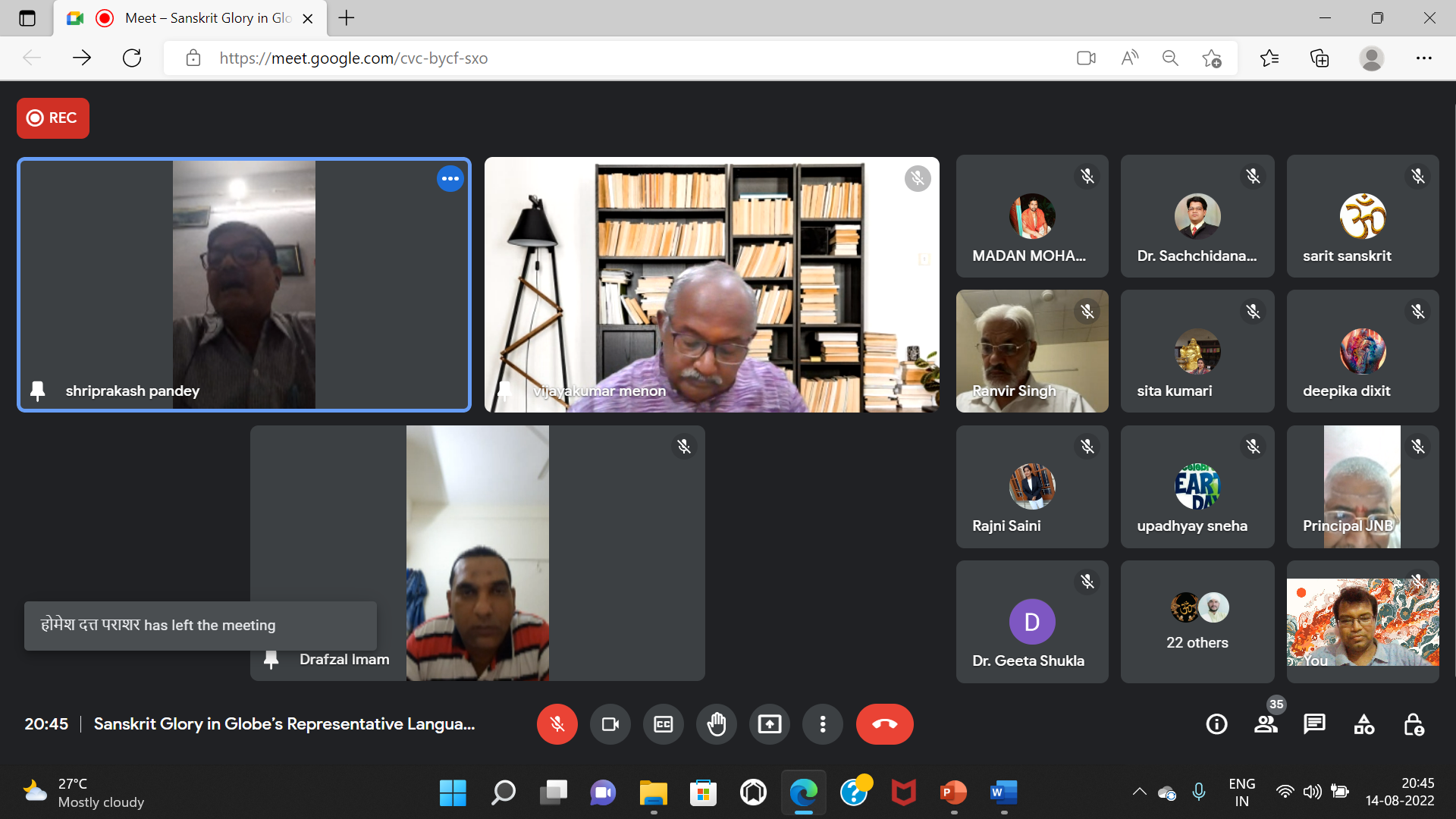Screen dimensions: 1456x819
Task: Raise hand in the meeting
Action: tap(716, 724)
